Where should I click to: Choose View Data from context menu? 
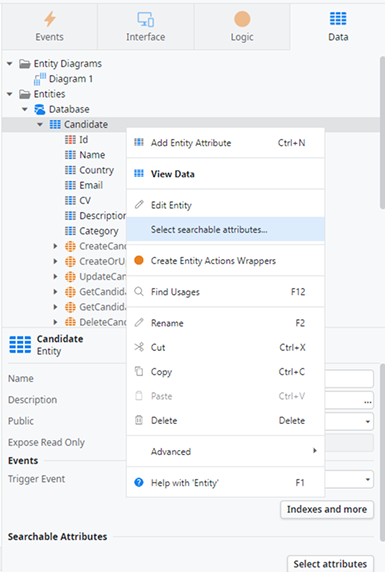[226, 174]
